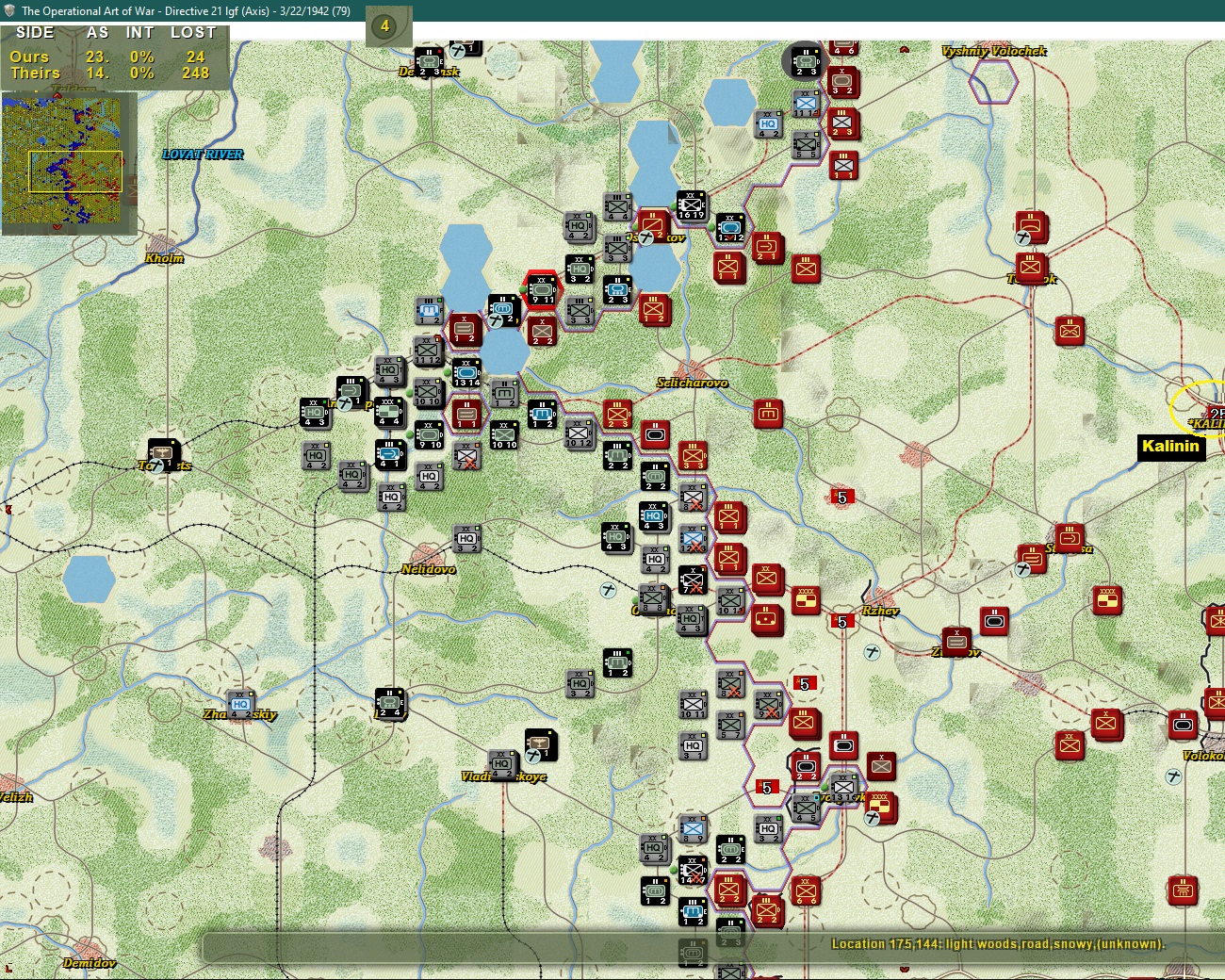
Task: Click the black 'Kalinin' tooltip label
Action: (1170, 447)
